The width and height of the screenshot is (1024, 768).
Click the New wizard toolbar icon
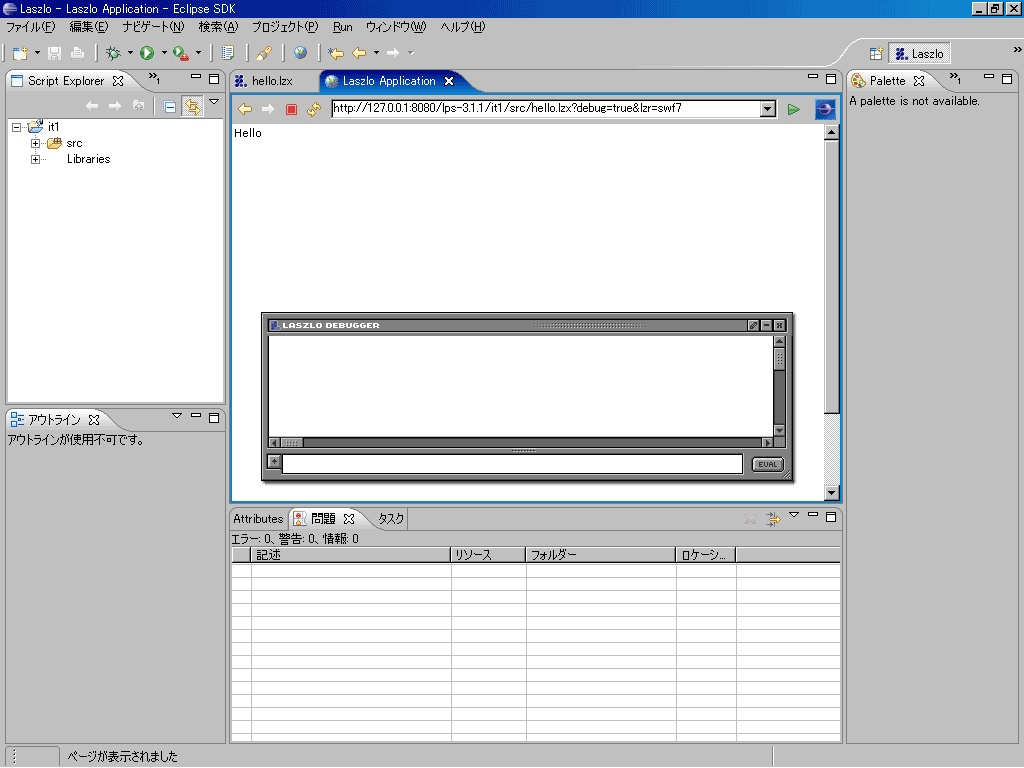click(20, 53)
